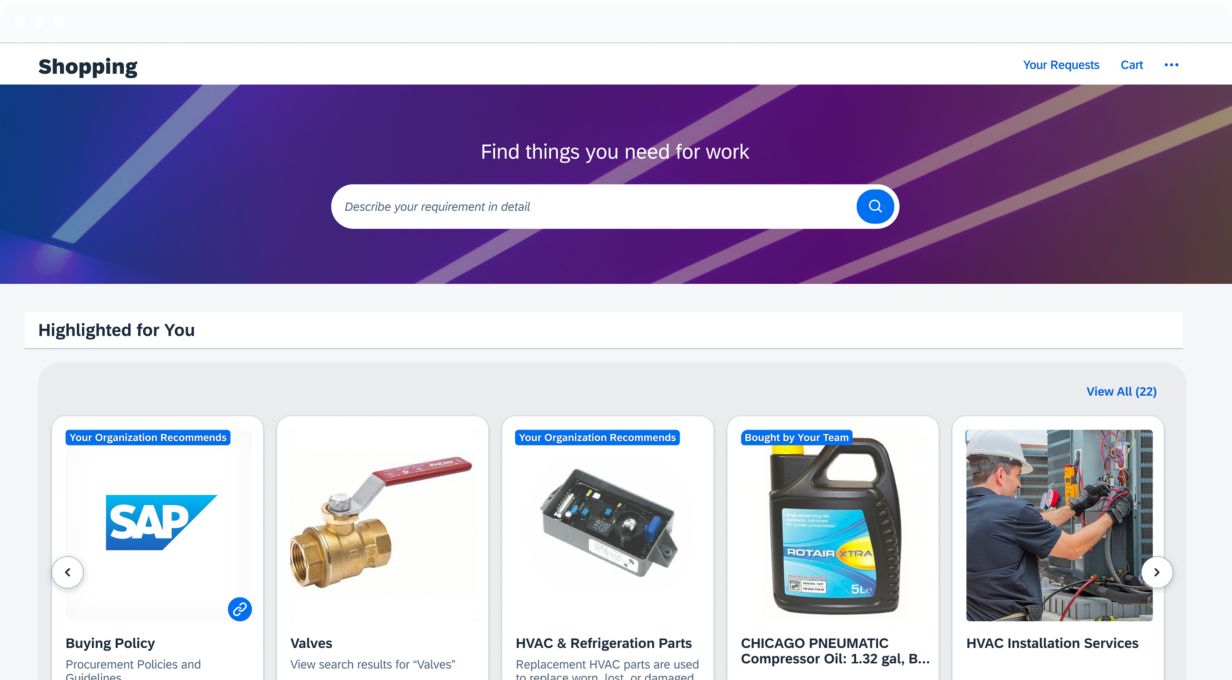The height and width of the screenshot is (680, 1232).
Task: Open the three-dot overflow menu
Action: [1171, 65]
